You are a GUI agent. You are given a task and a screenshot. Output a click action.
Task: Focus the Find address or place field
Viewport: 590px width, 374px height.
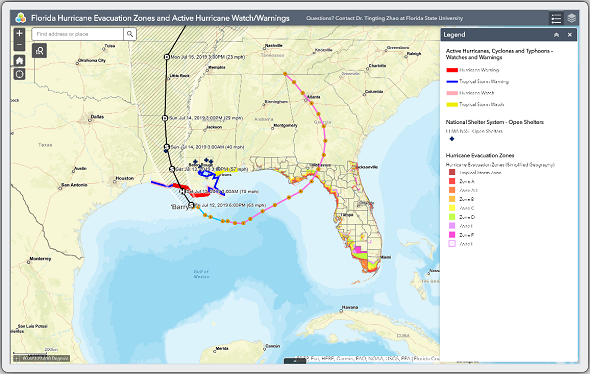pyautogui.click(x=78, y=34)
